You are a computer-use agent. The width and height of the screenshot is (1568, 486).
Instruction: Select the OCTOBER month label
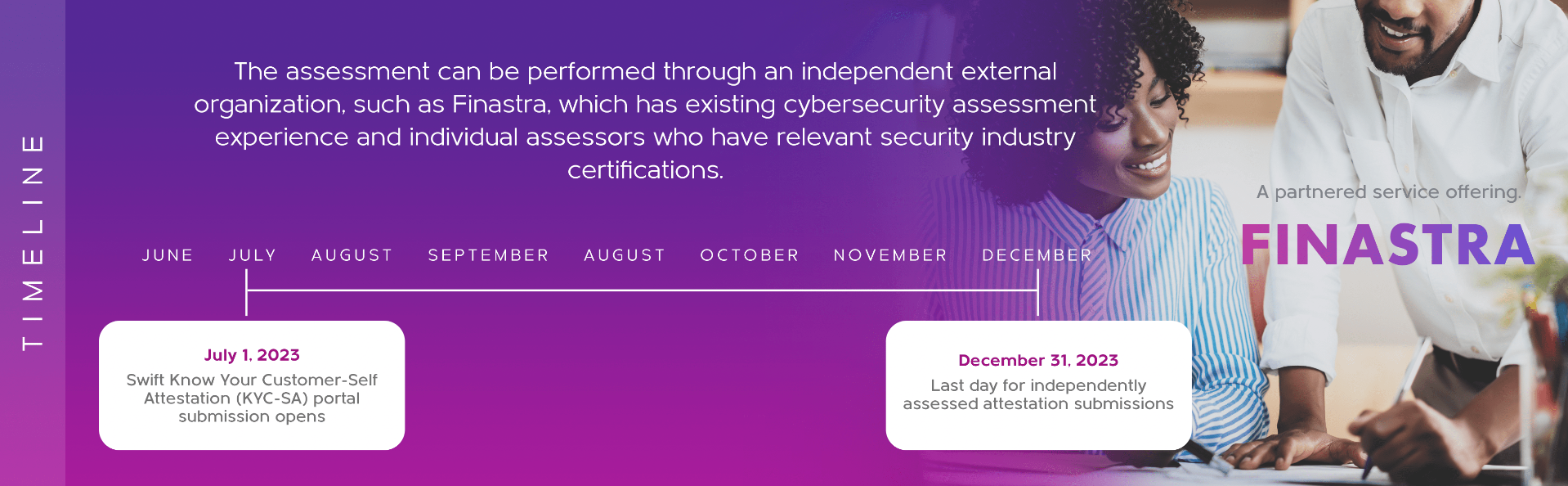[750, 255]
